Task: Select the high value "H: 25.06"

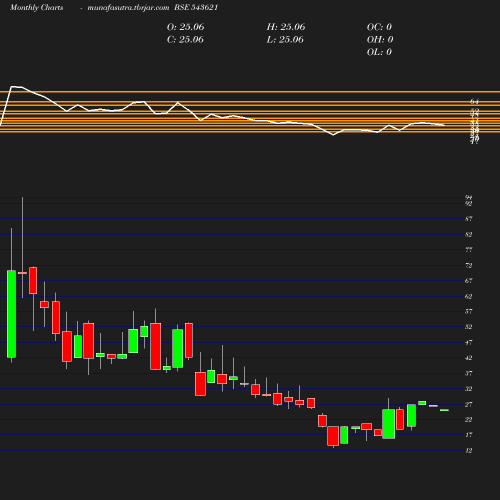Action: [286, 27]
